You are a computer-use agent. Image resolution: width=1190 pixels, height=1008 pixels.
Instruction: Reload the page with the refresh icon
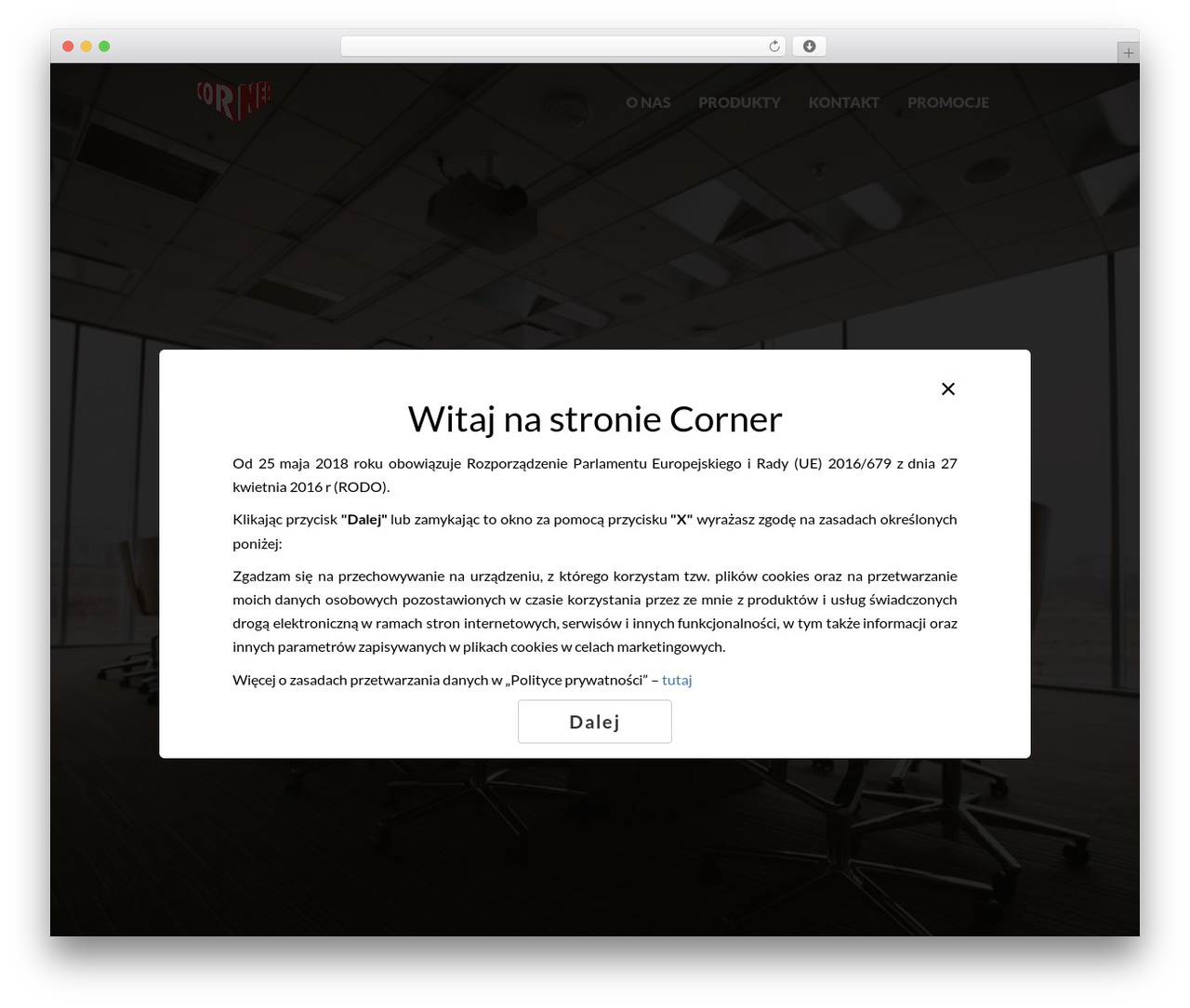click(774, 46)
